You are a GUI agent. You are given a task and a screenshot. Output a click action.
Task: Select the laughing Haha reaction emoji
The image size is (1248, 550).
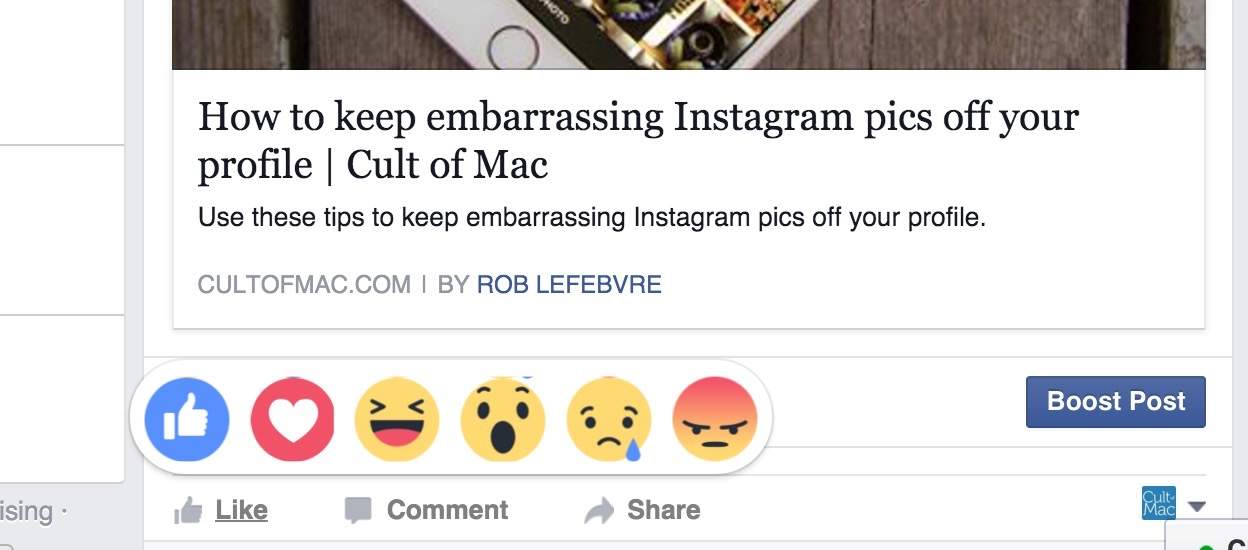(x=397, y=419)
